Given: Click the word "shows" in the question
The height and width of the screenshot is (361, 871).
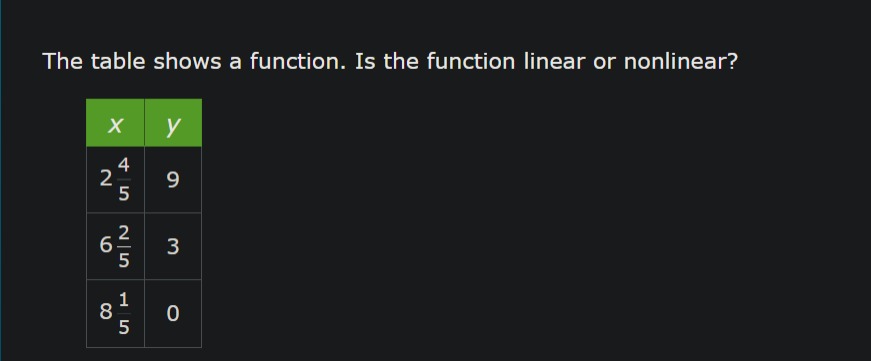Looking at the screenshot, I should click(x=187, y=61).
